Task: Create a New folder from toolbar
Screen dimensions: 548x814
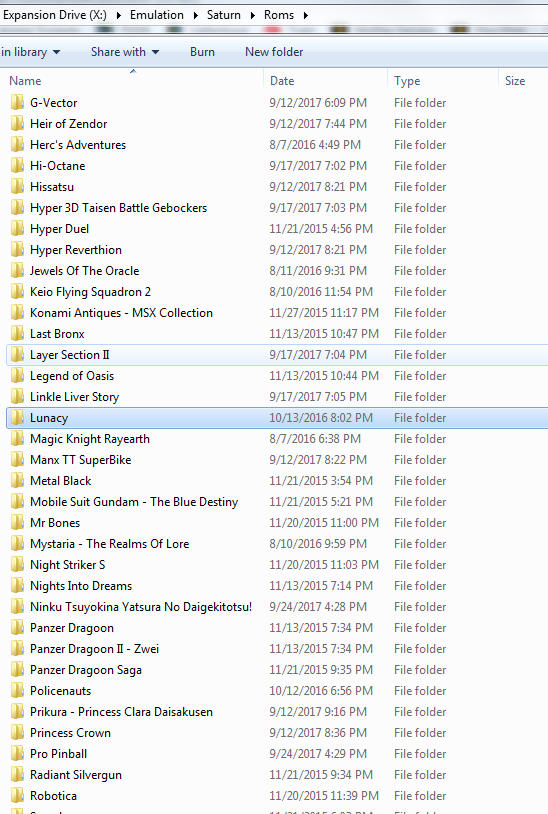Action: pos(274,52)
